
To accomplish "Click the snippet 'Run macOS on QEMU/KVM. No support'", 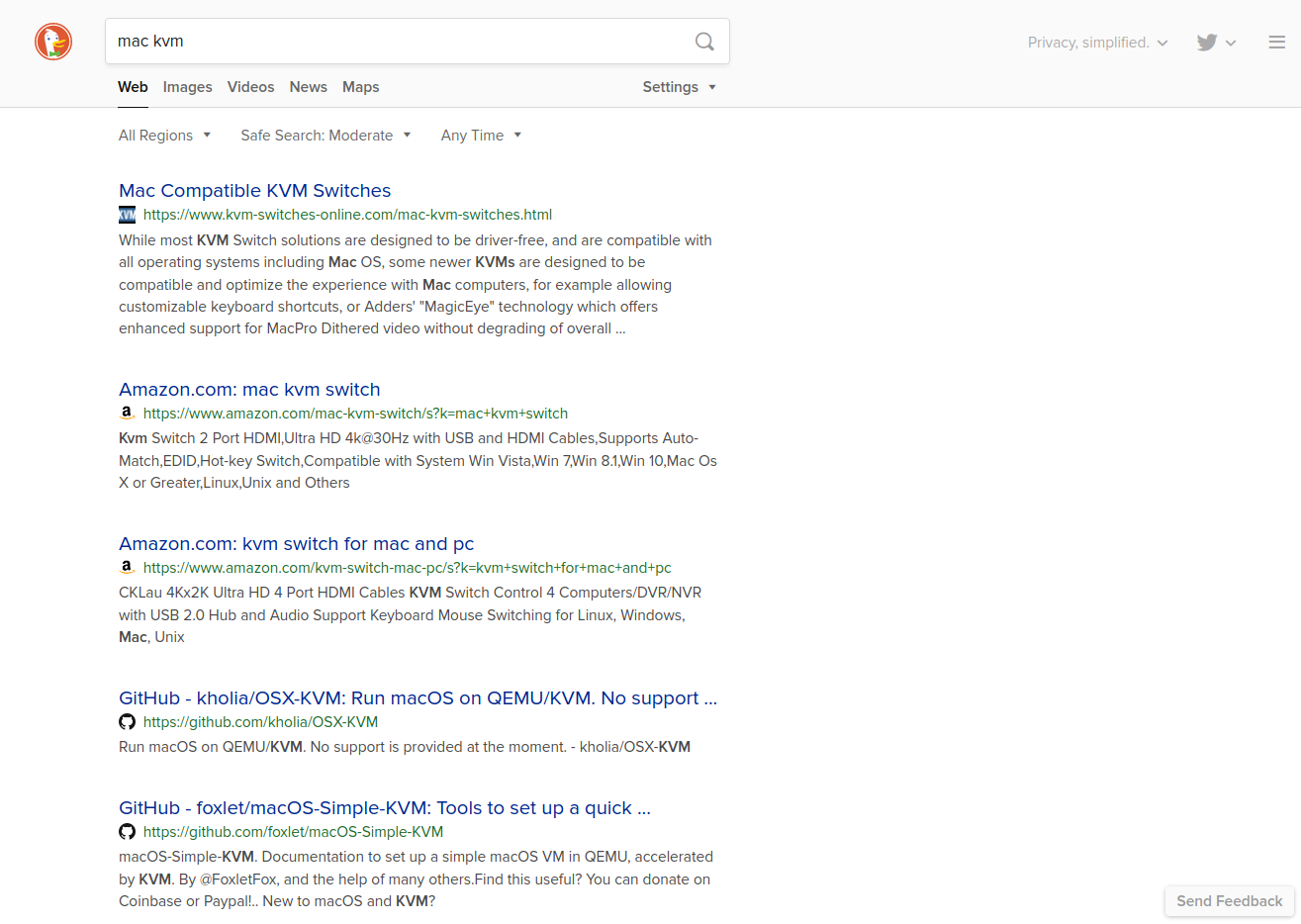I will 405,747.
